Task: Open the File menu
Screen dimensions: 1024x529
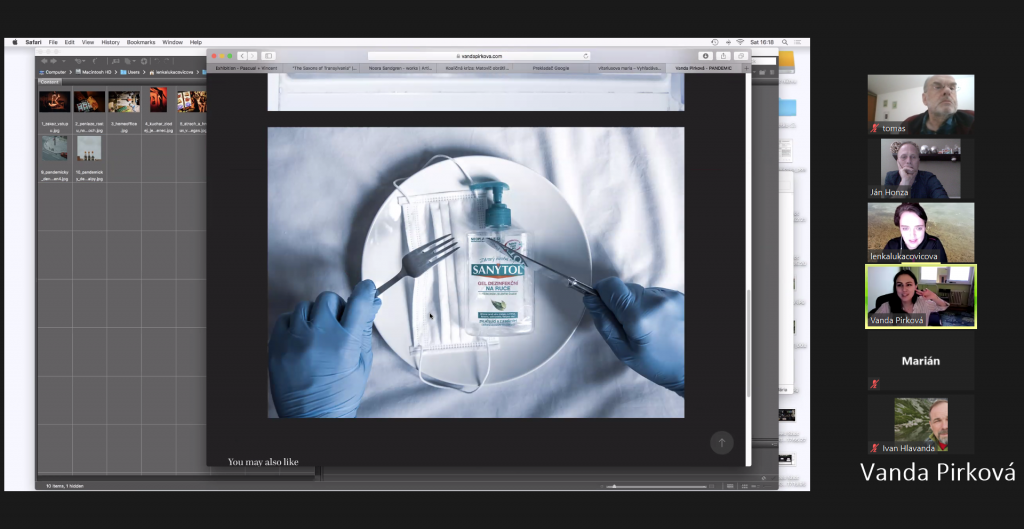Action: click(x=53, y=42)
